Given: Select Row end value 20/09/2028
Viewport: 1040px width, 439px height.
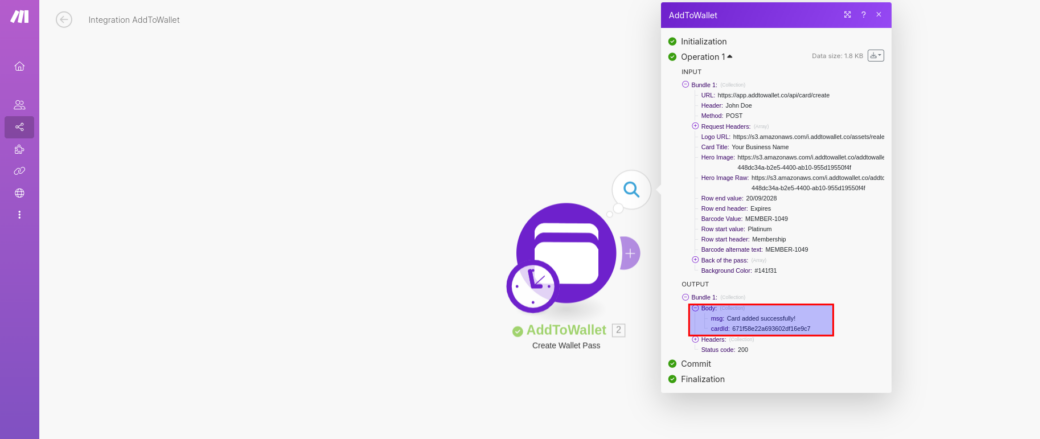Looking at the screenshot, I should click(761, 198).
